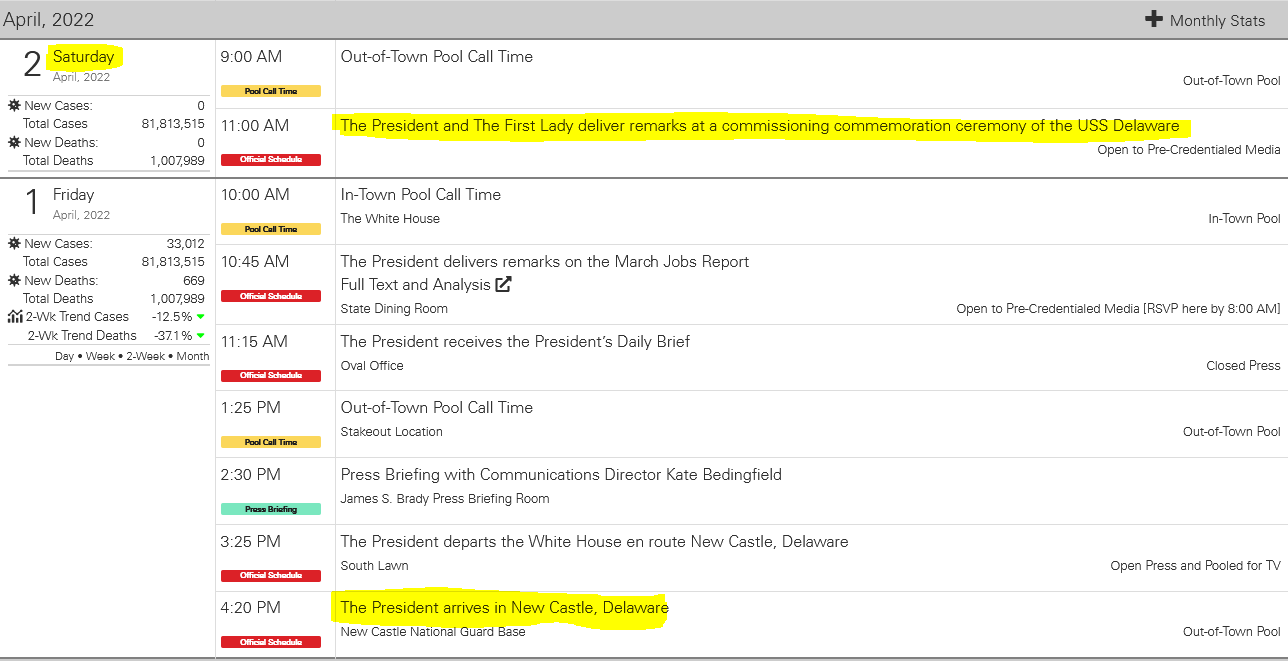Click the Official Schedule badge under 11:15 AM
The height and width of the screenshot is (661, 1288).
click(271, 376)
